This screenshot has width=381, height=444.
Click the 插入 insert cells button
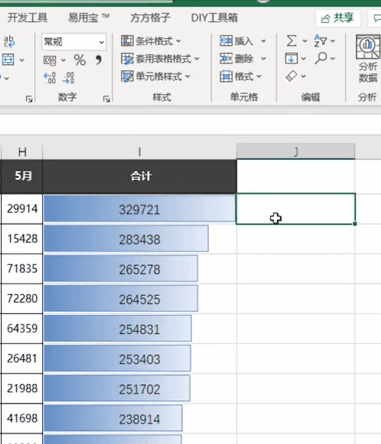(x=237, y=41)
